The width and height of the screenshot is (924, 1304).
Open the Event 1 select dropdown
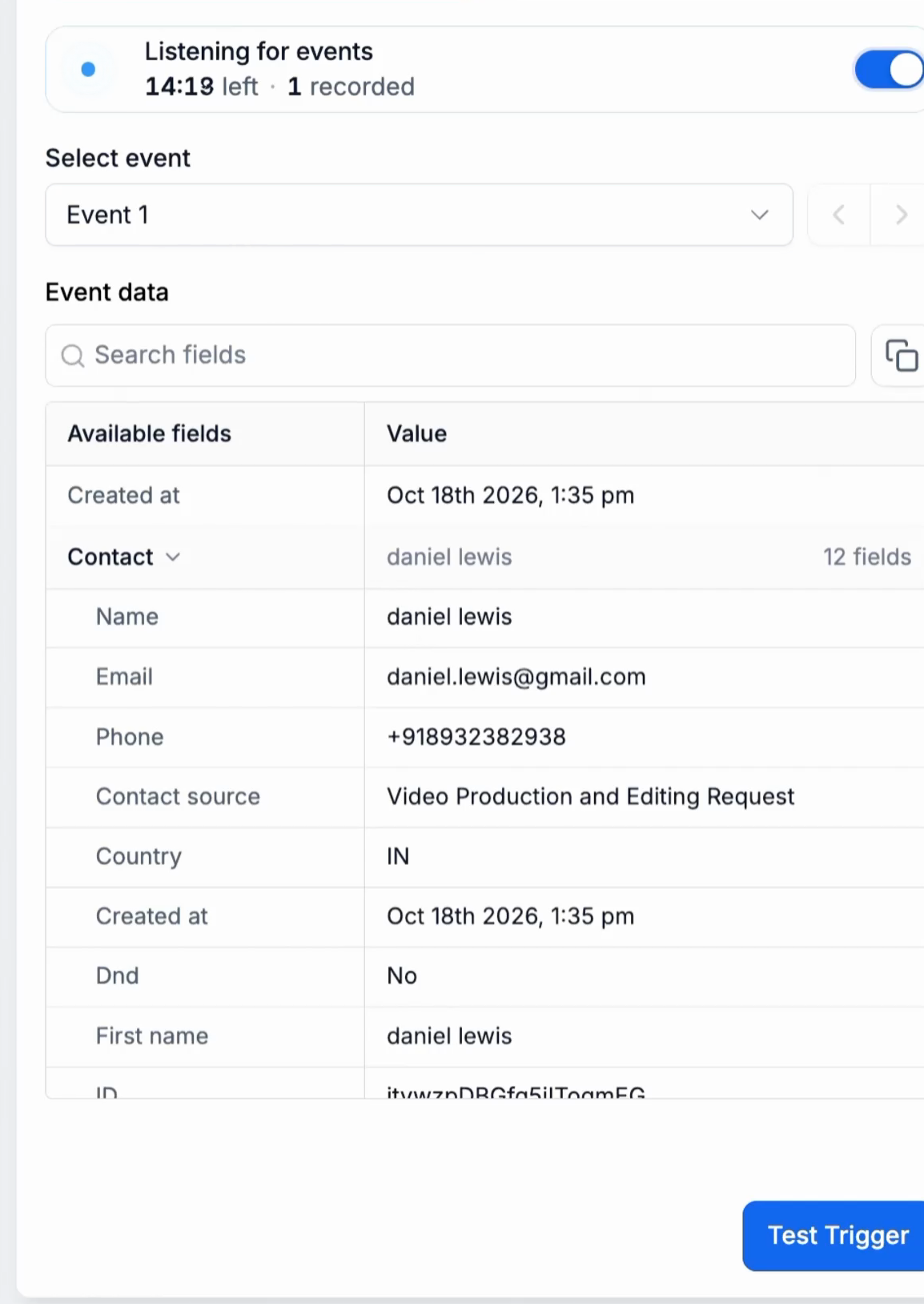coord(419,215)
